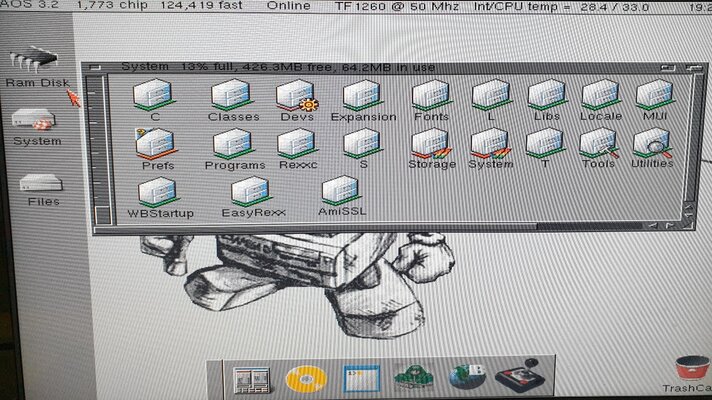Open the EasyRexx drawer
Screen dimensions: 712x400
pos(249,192)
